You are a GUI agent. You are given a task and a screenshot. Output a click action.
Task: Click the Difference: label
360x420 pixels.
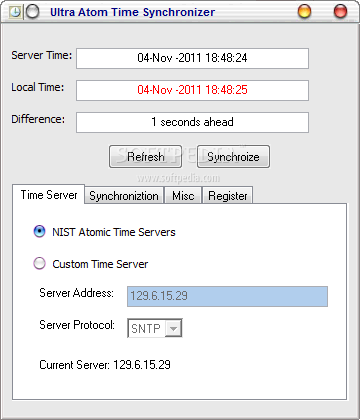(38, 119)
